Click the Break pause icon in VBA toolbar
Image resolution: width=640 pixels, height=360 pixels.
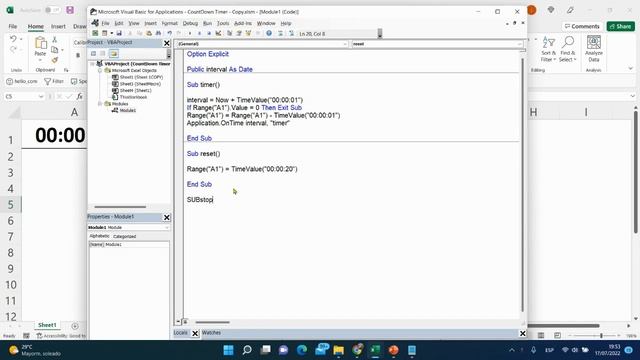pyautogui.click(x=199, y=33)
